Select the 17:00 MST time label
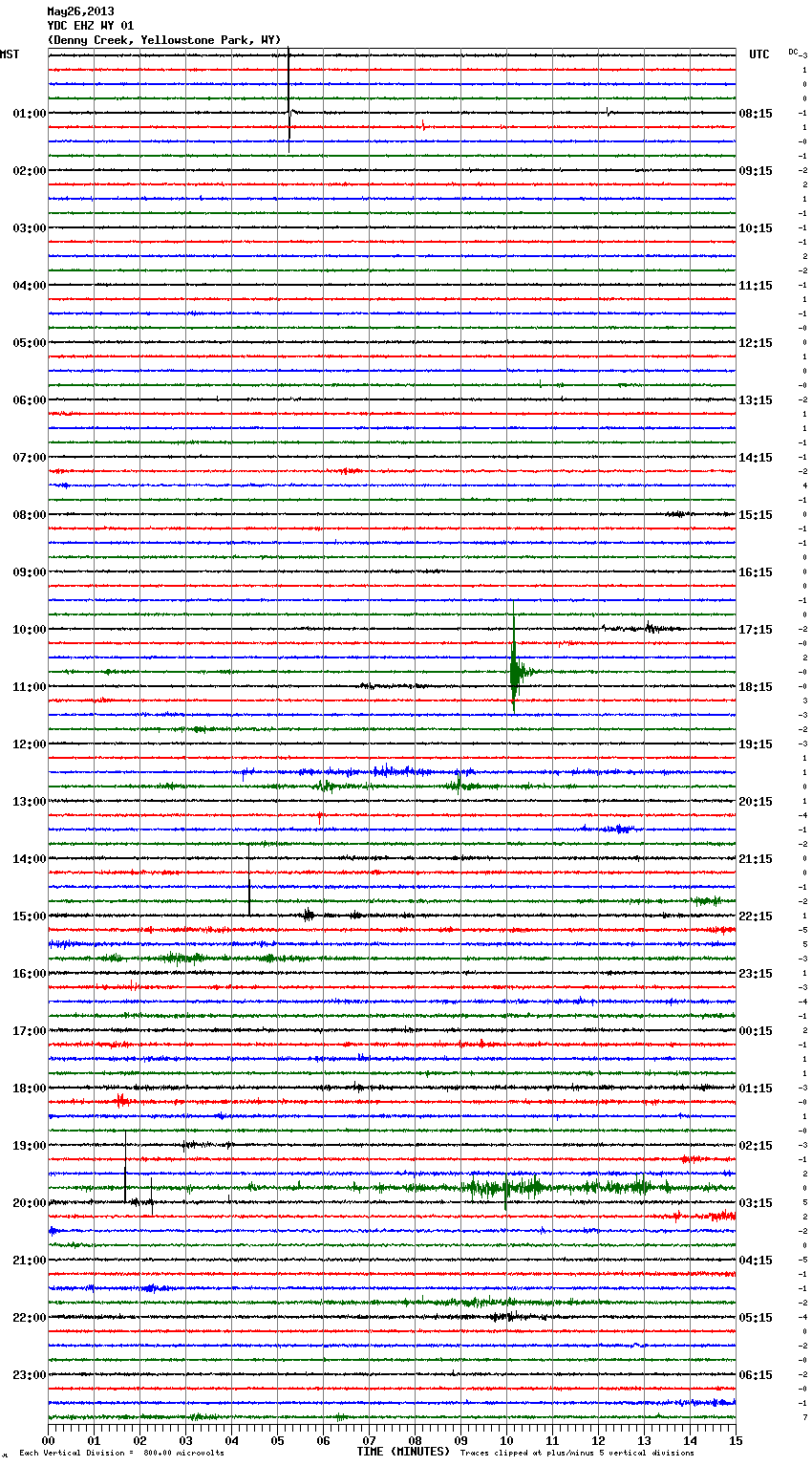 click(29, 1031)
